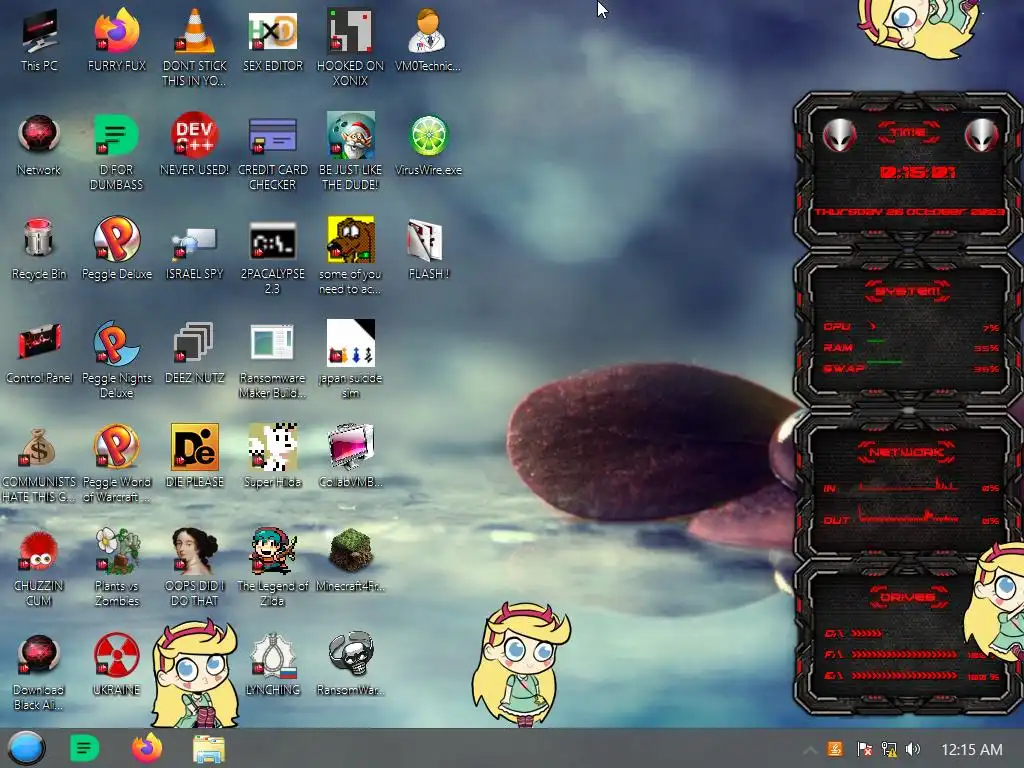Viewport: 1024px width, 768px height.
Task: Open The Legend of Zilda shortcut
Action: [273, 567]
